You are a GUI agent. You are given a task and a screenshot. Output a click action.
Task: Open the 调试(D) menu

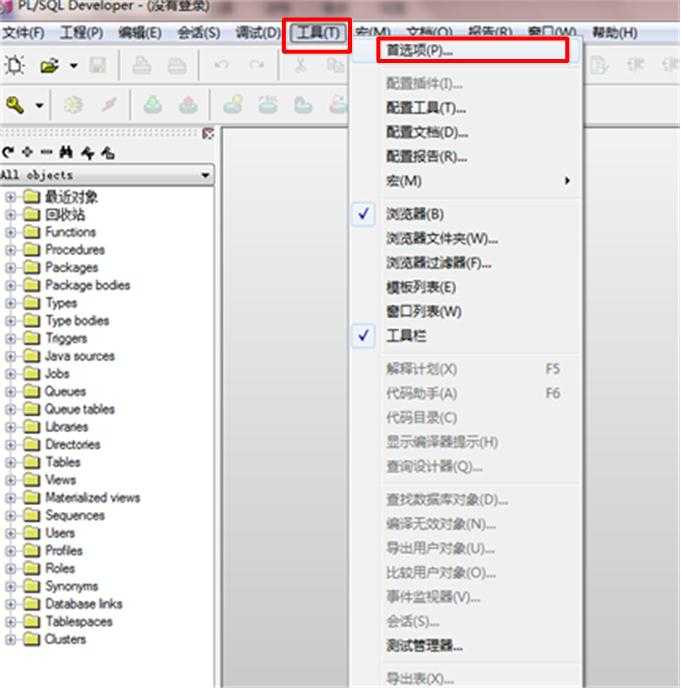click(258, 33)
